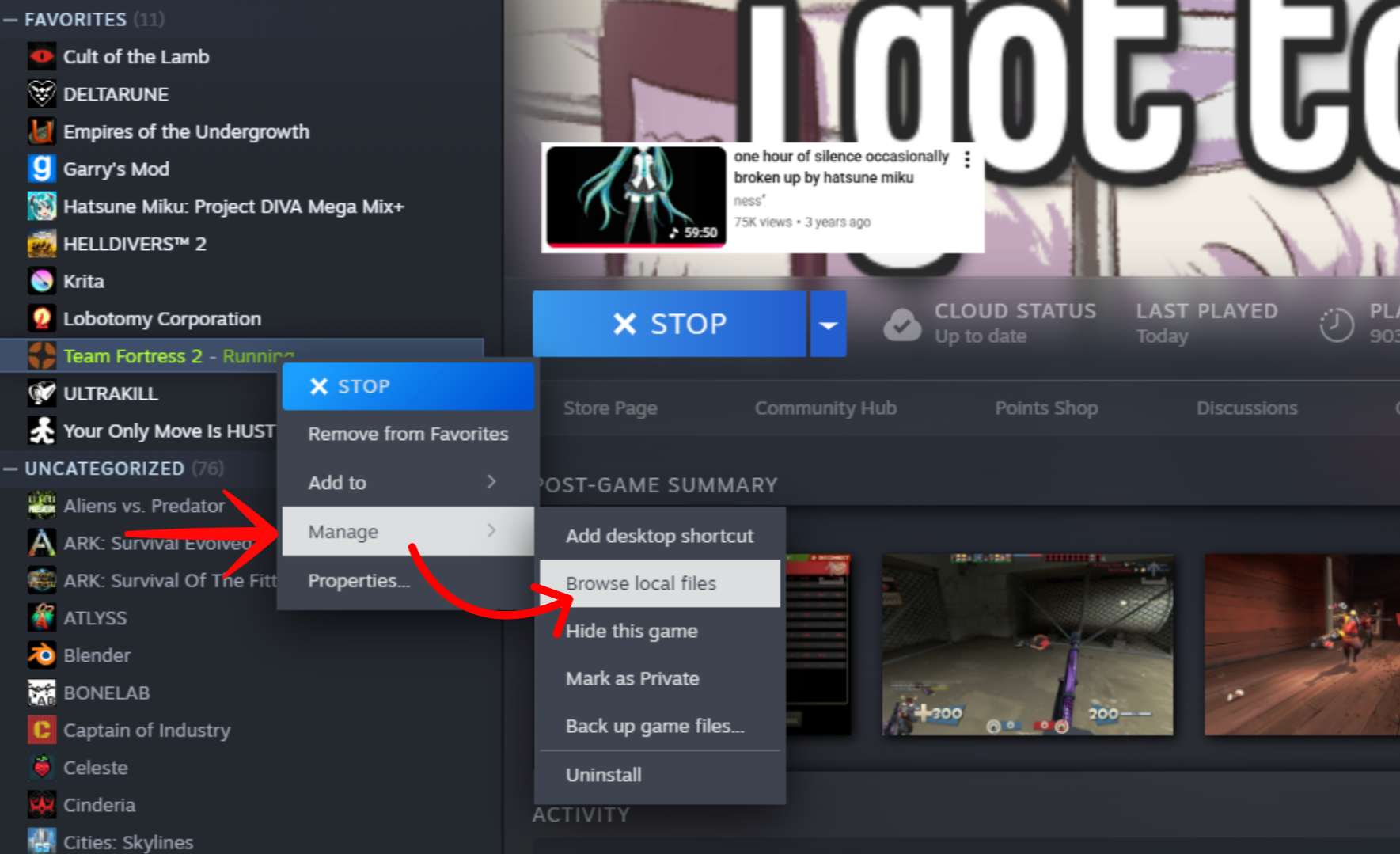Stop the running game with large STOP button

coord(670,325)
